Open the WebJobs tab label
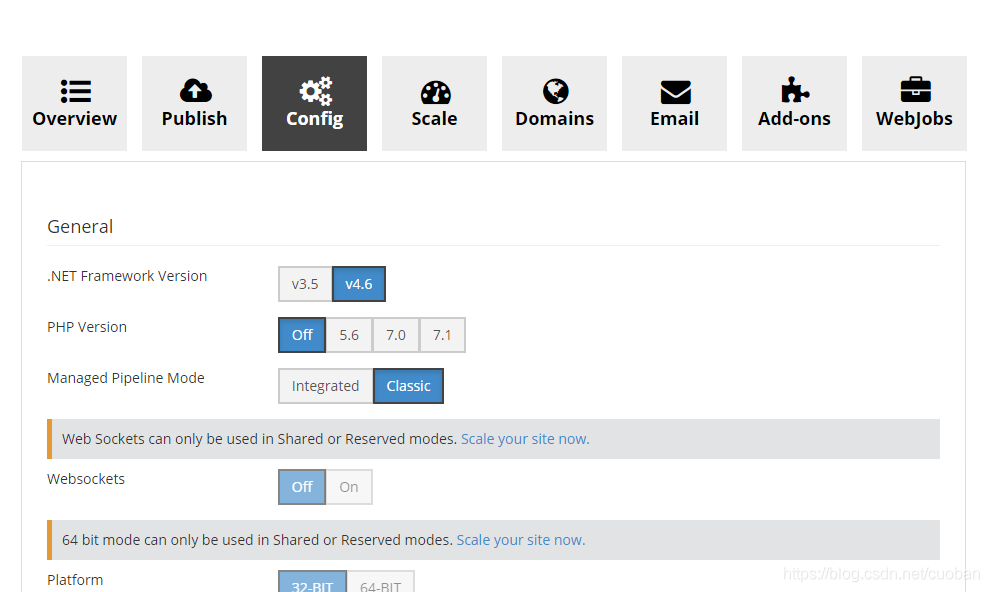The height and width of the screenshot is (592, 989). tap(914, 119)
